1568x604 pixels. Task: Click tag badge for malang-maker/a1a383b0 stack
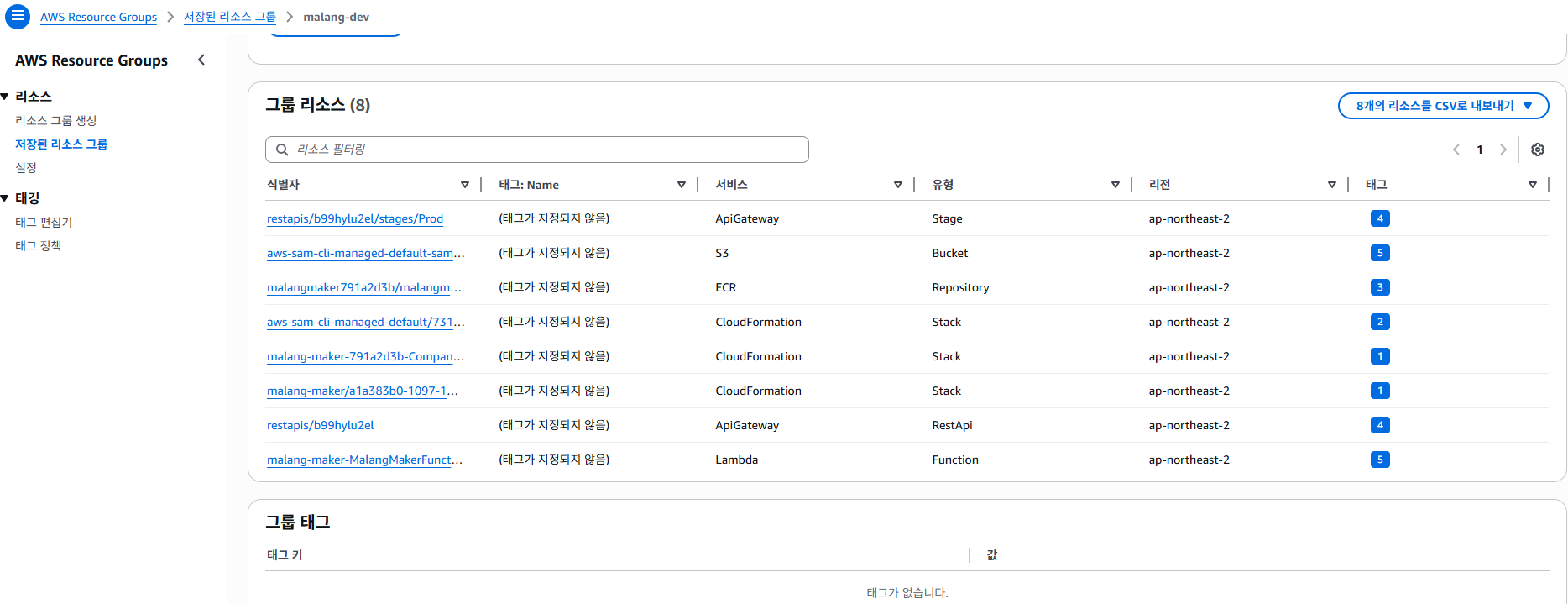1380,391
